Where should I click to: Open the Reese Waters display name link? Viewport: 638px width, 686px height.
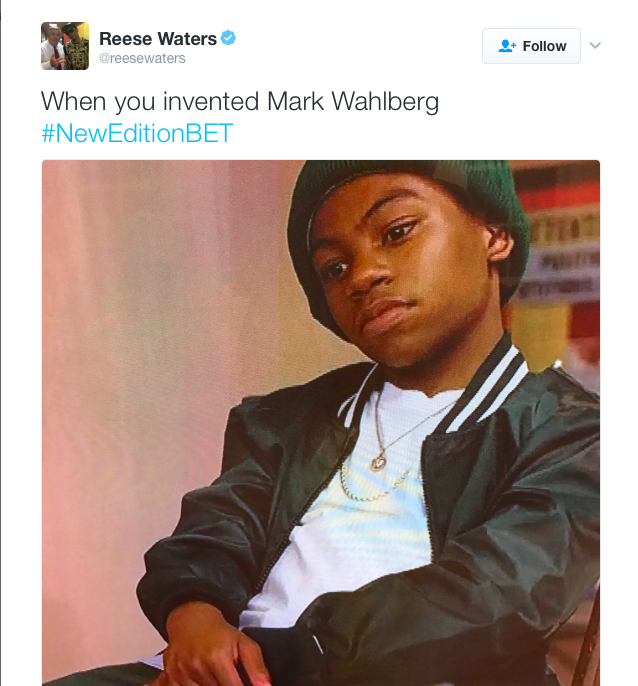[x=158, y=38]
